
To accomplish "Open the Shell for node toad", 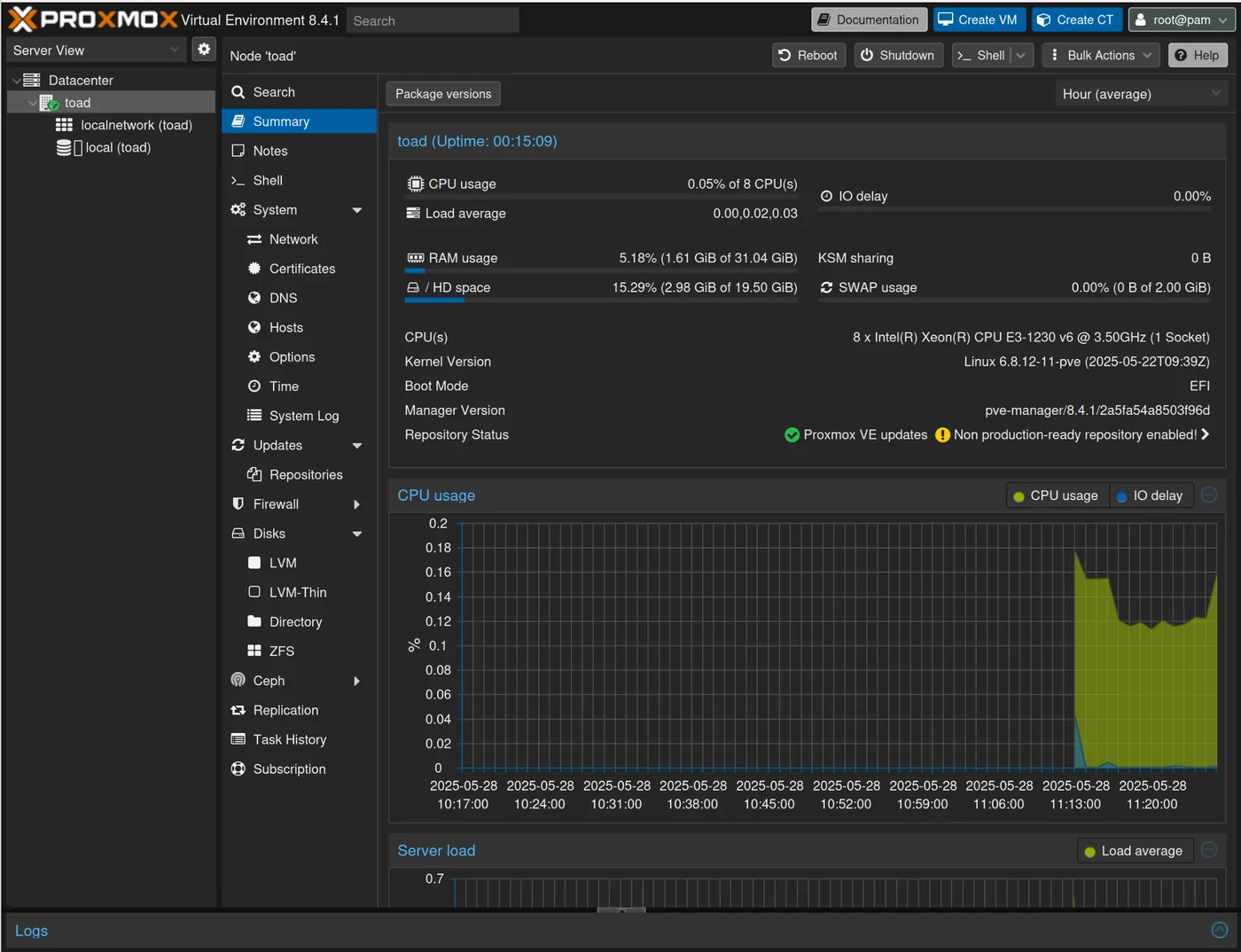I will [267, 180].
